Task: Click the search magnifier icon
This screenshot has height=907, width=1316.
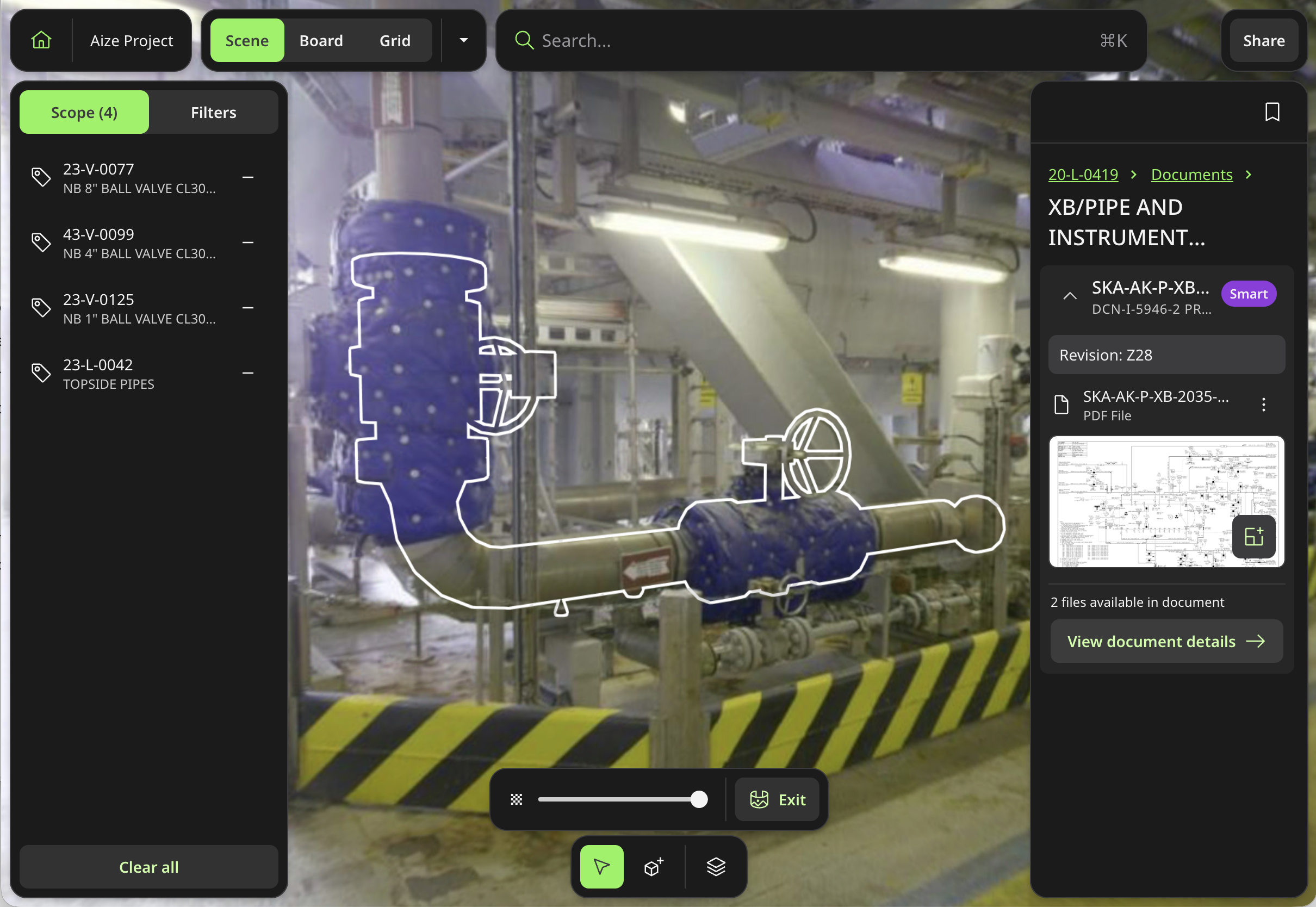Action: point(524,40)
